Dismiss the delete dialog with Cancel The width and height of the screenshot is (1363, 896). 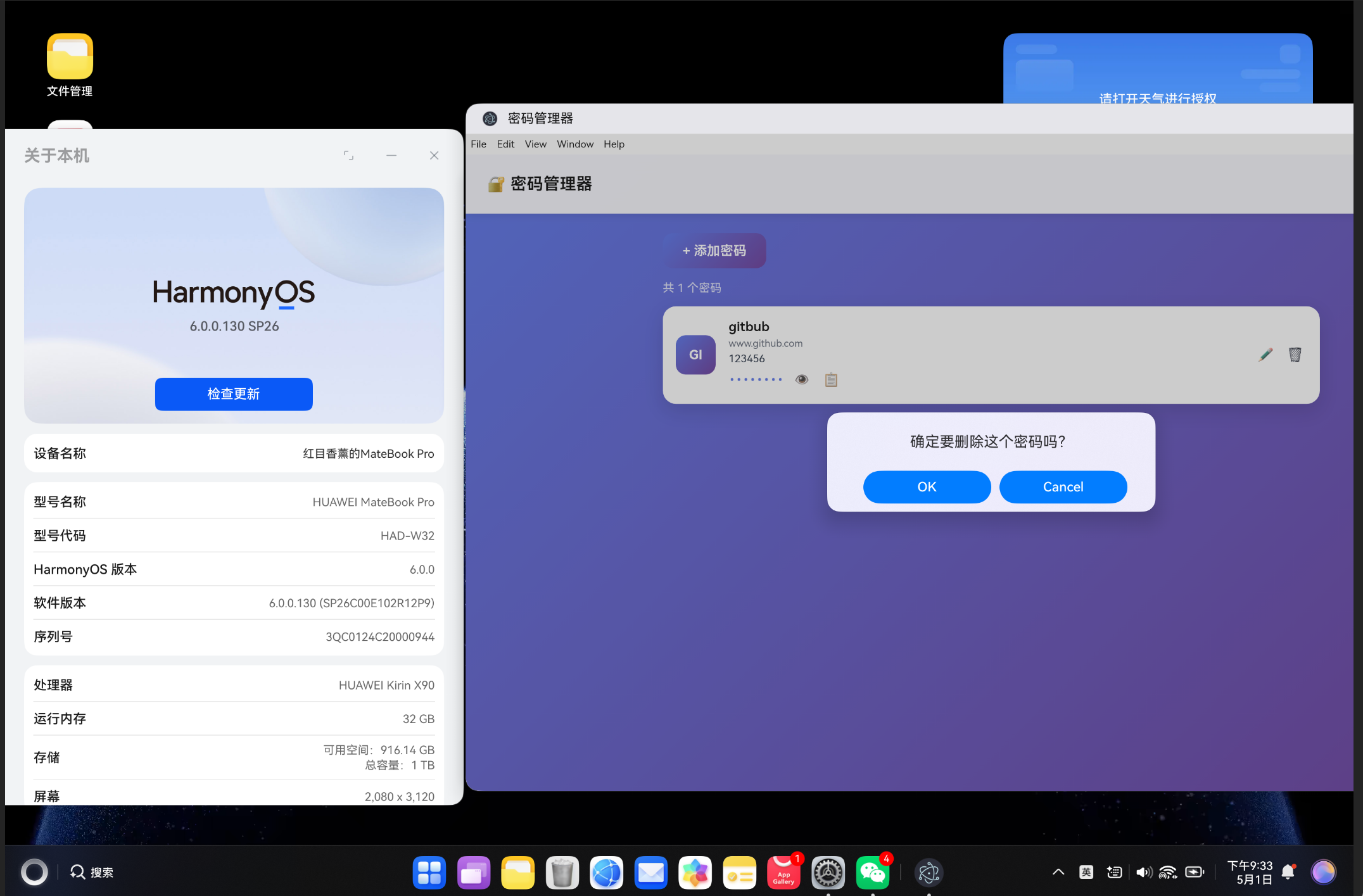pos(1063,487)
